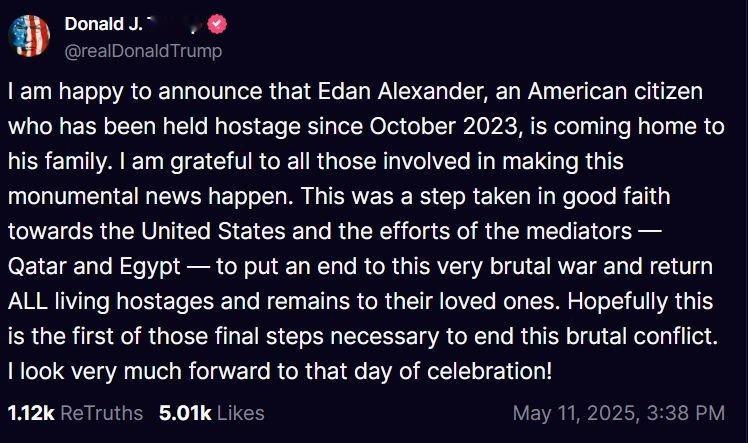Click the word celebration! ending the post

489,371
